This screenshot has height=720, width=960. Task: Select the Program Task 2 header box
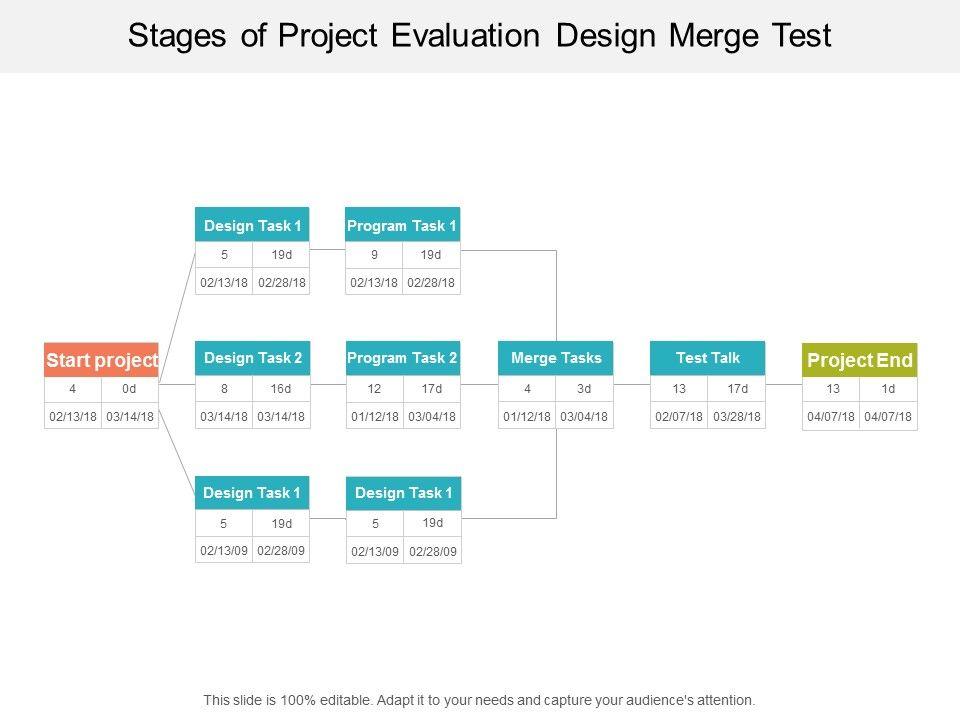pyautogui.click(x=403, y=358)
